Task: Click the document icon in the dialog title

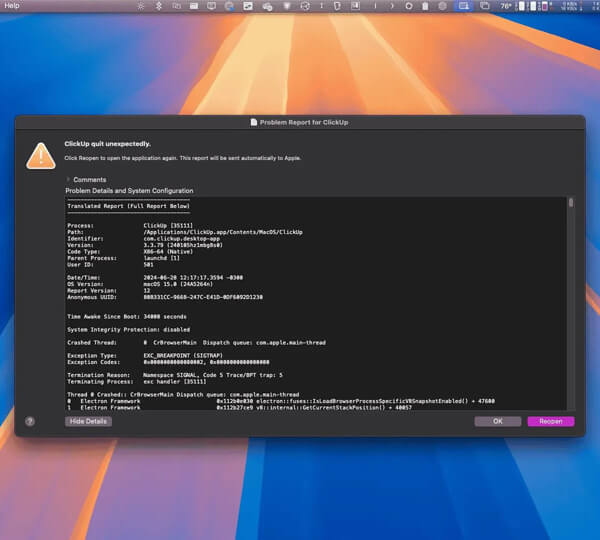Action: click(253, 122)
